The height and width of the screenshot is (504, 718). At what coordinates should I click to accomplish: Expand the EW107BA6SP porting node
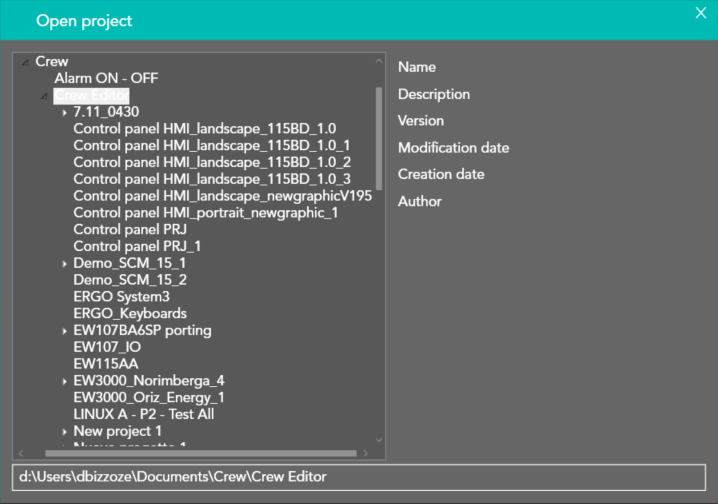pos(64,331)
